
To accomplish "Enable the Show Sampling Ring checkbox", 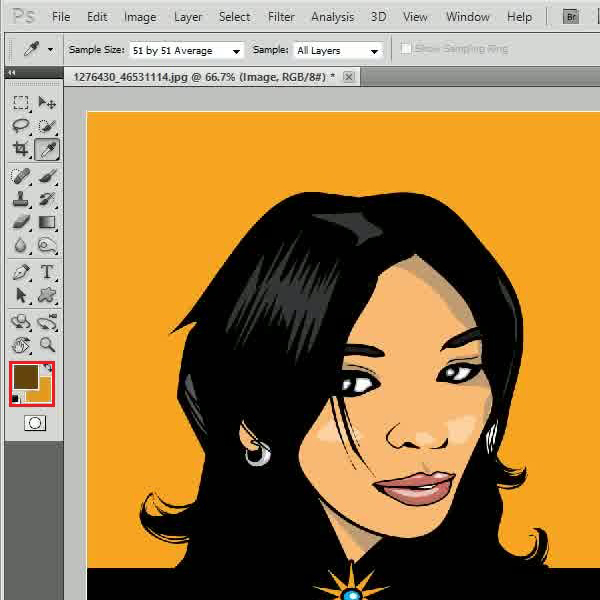I will click(406, 49).
